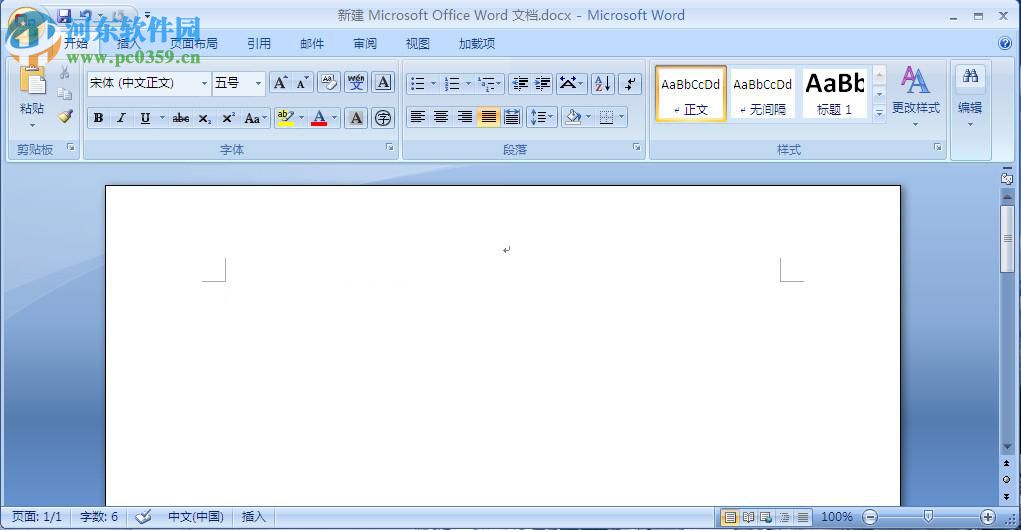The image size is (1021, 530).
Task: Switch to Full Screen Reading view
Action: click(x=748, y=517)
